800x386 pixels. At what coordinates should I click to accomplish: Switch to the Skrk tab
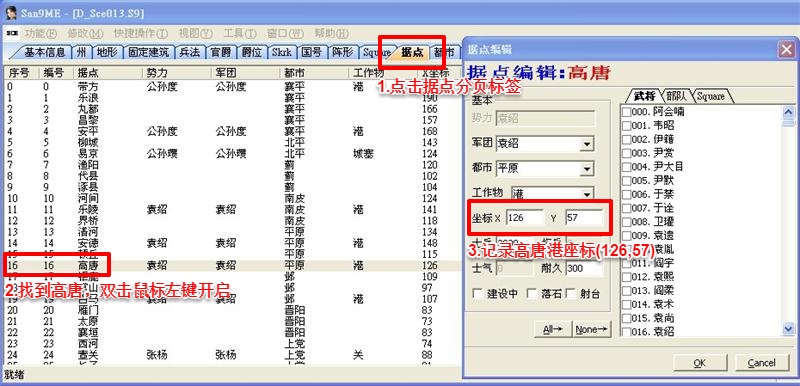[282, 52]
